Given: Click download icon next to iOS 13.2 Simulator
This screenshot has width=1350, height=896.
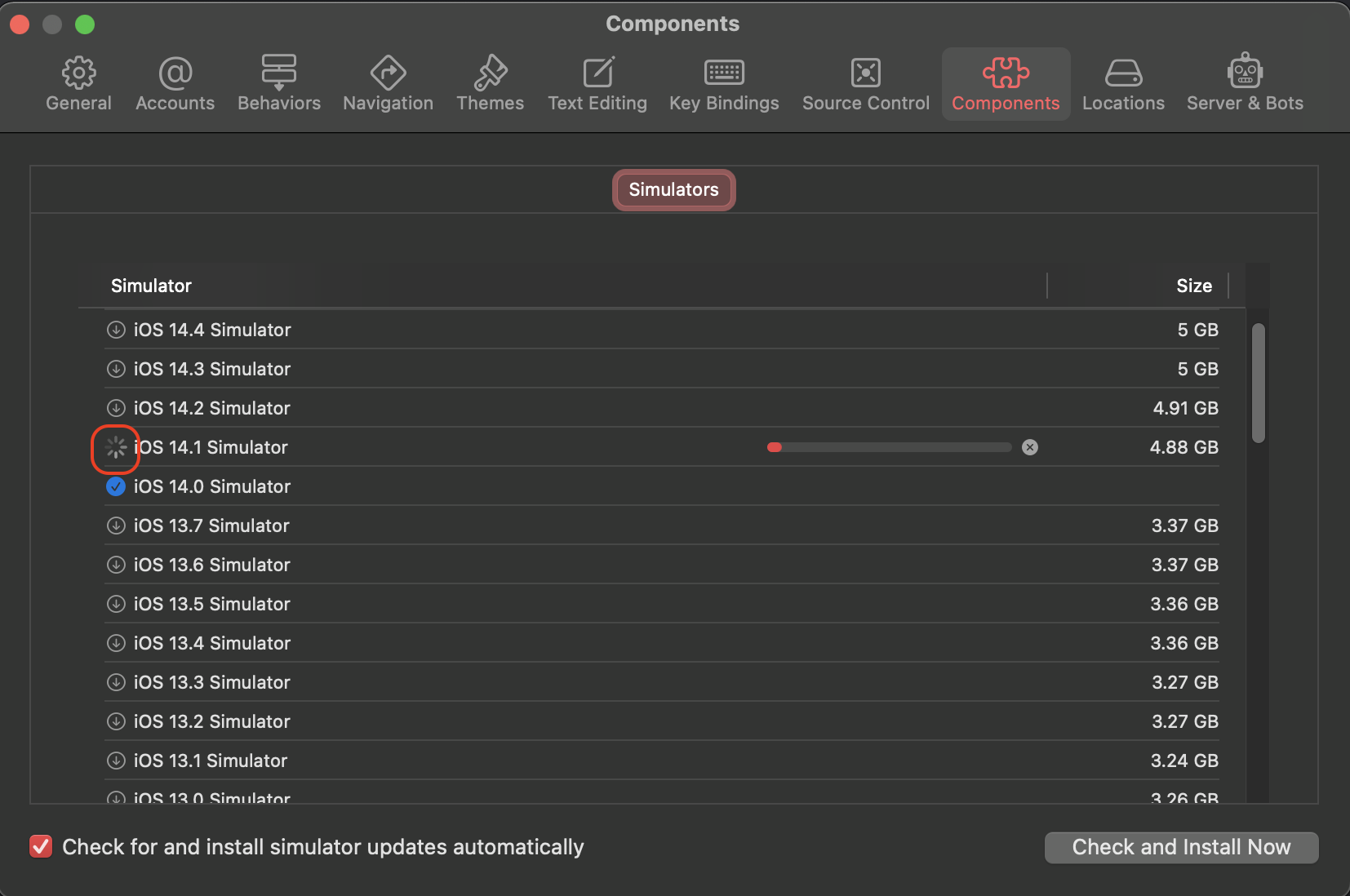Looking at the screenshot, I should (x=116, y=721).
